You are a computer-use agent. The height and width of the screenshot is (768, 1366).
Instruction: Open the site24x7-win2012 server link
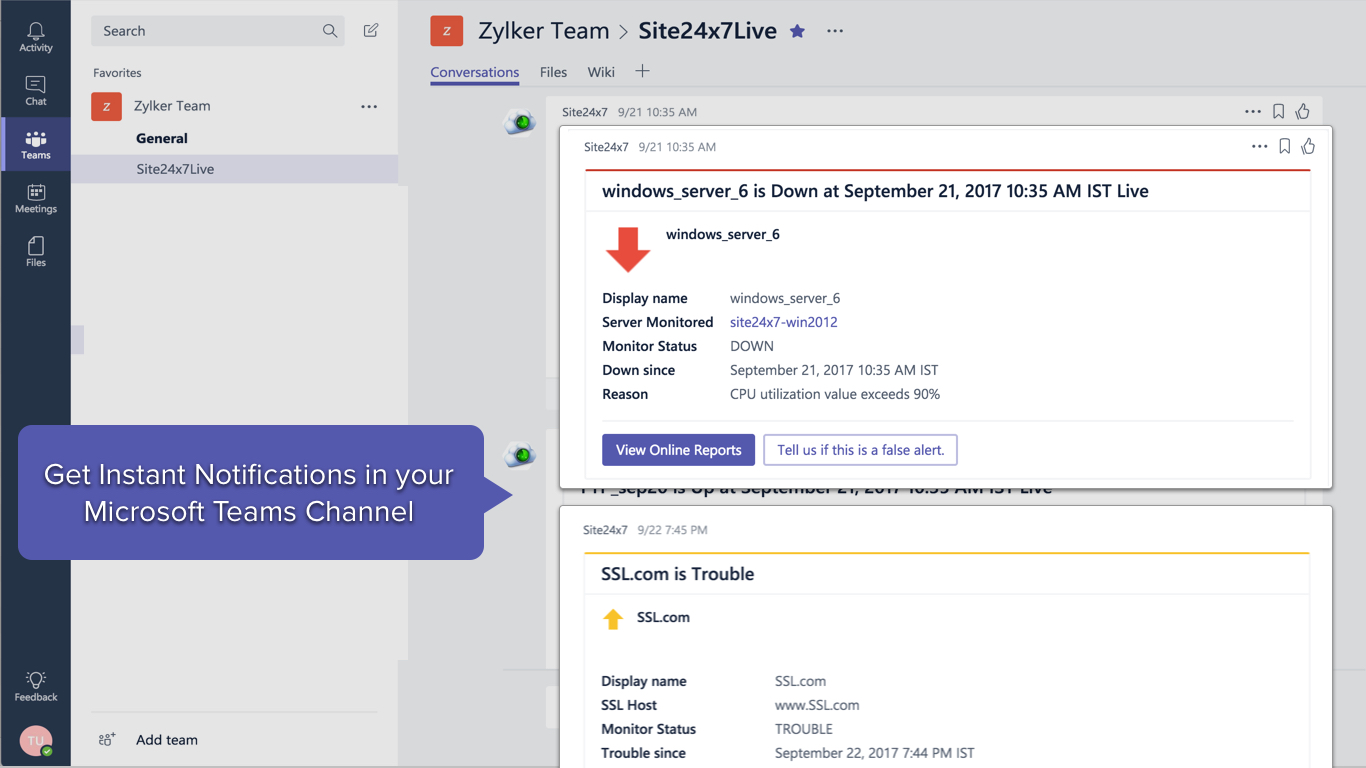tap(784, 322)
